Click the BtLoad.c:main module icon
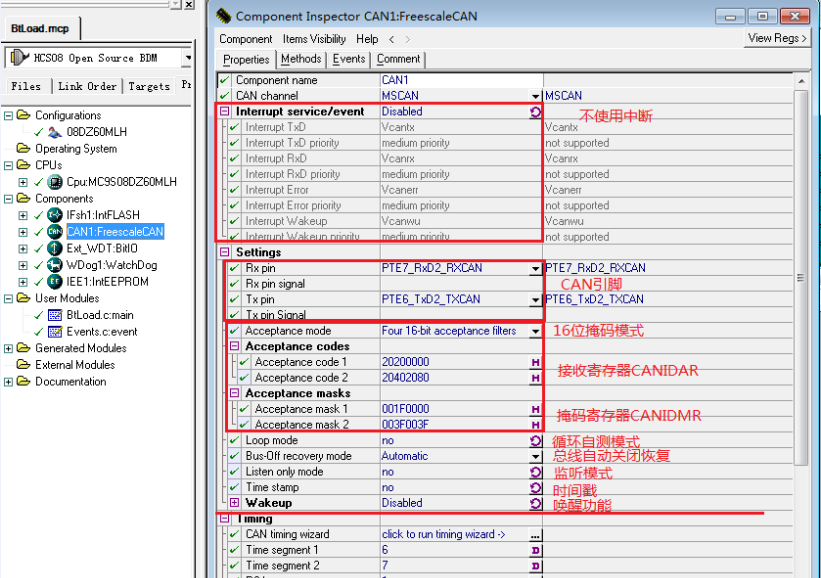Screen dimensions: 821x578 pyautogui.click(x=55, y=315)
